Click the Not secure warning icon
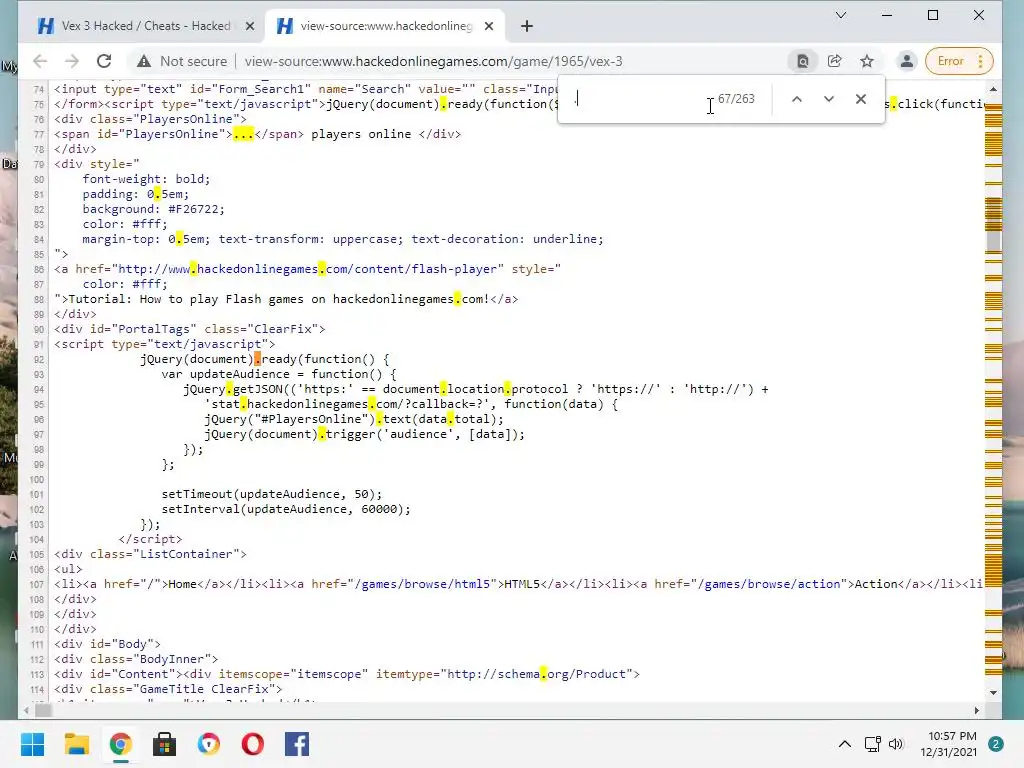Screen dimensions: 1024x768 [x=144, y=61]
